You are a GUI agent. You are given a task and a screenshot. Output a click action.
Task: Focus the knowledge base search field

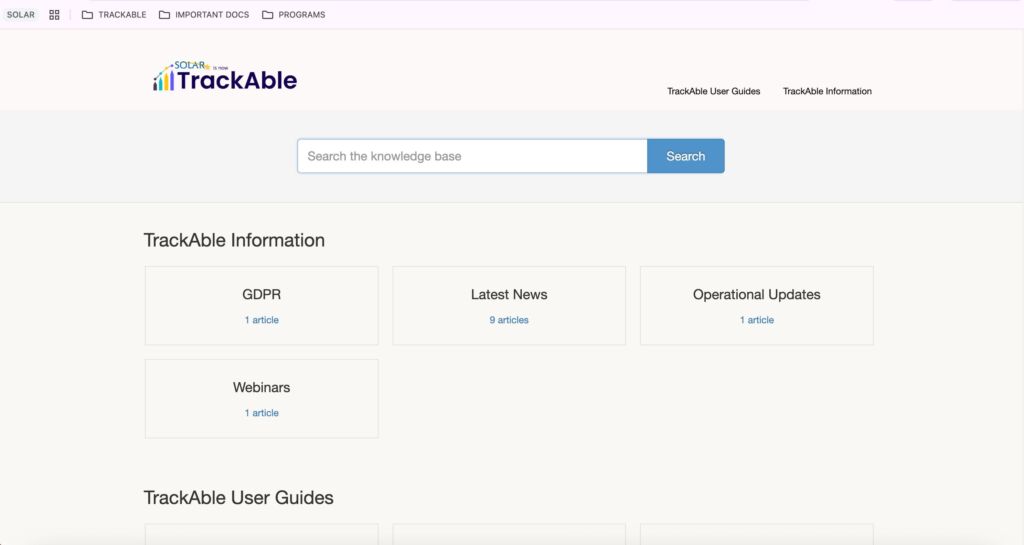click(472, 156)
